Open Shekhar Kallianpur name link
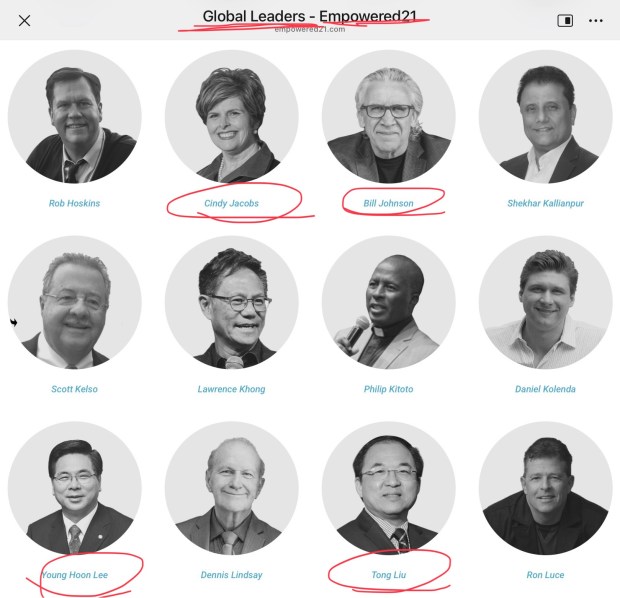The width and height of the screenshot is (620, 598). (x=545, y=203)
